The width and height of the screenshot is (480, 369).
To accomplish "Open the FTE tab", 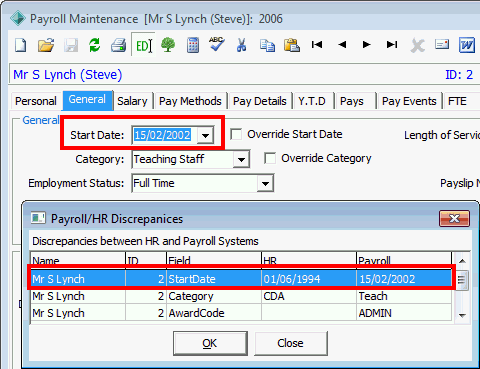I will 457,101.
